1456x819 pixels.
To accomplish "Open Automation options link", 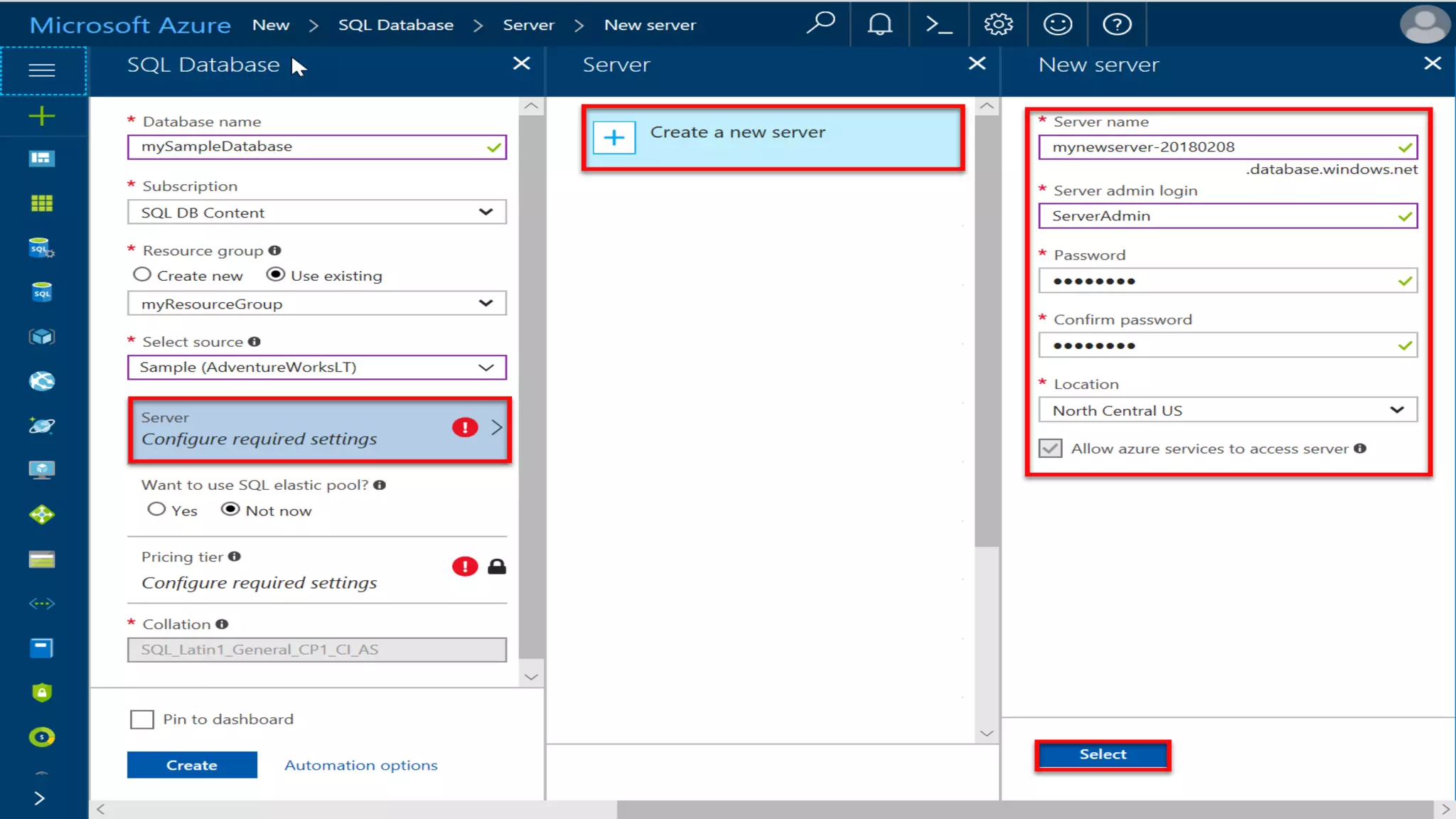I will (361, 765).
